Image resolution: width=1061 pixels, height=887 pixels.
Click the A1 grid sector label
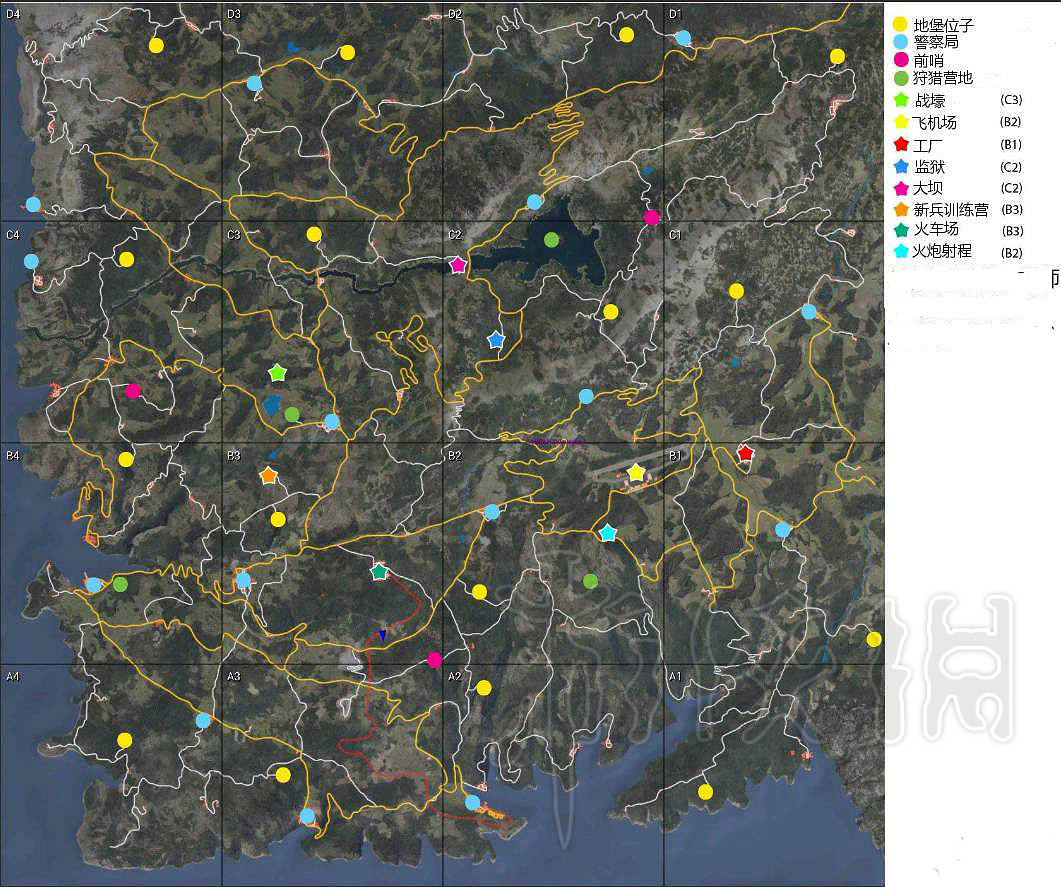point(675,677)
